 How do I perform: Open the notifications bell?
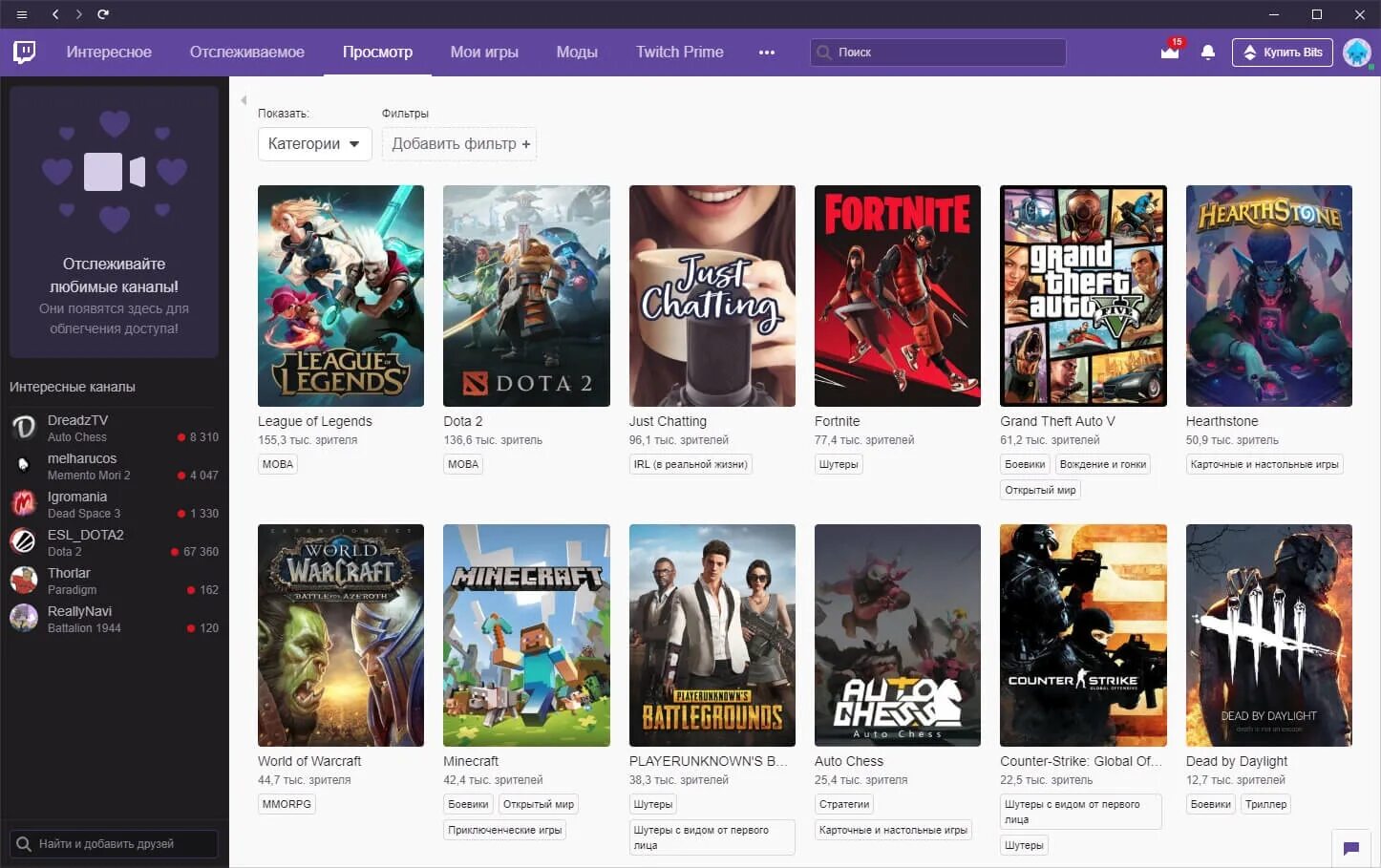pyautogui.click(x=1208, y=53)
